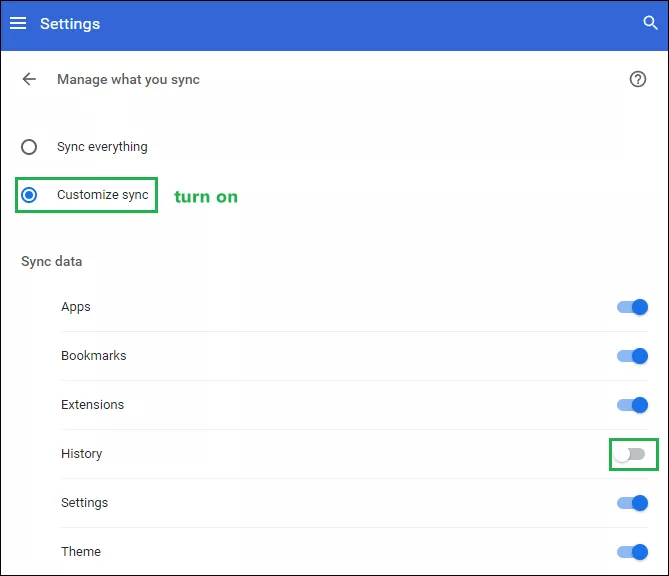This screenshot has height=576, width=669.
Task: Select the Sync everything radio button
Action: coord(29,147)
